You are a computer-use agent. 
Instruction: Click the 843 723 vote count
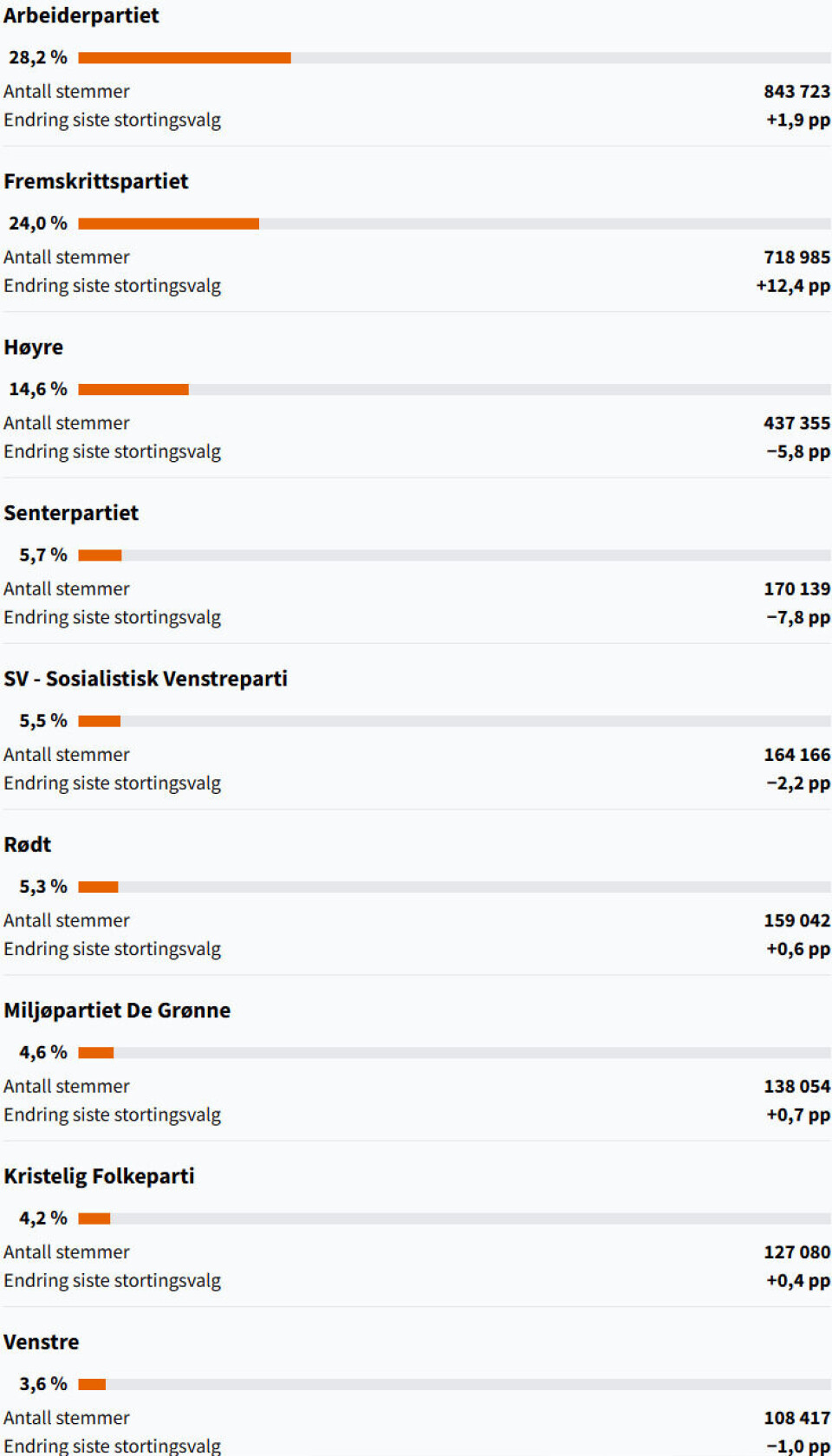click(796, 92)
